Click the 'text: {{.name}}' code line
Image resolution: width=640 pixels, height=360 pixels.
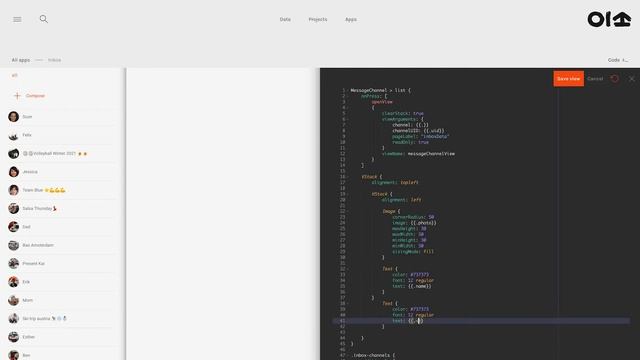point(411,286)
